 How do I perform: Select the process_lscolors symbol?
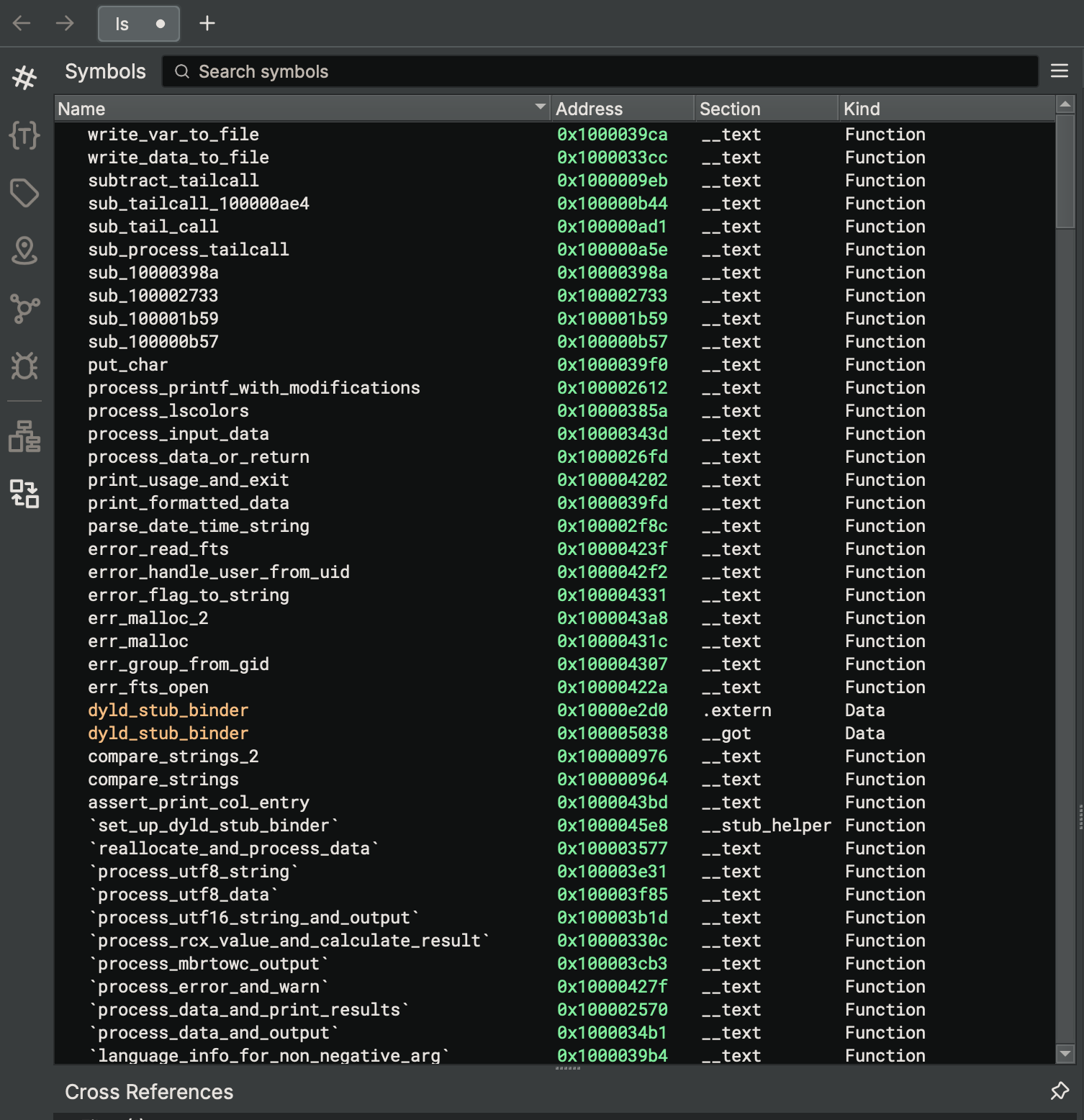click(168, 411)
